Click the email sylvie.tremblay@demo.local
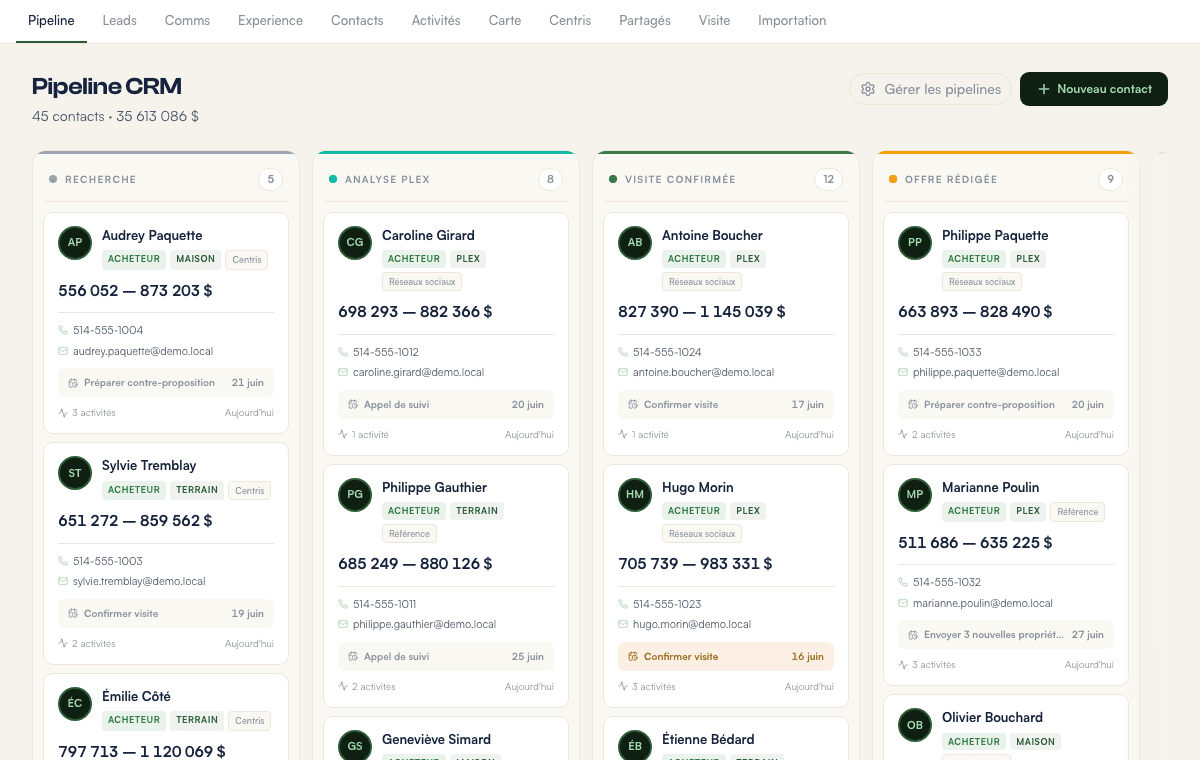This screenshot has height=760, width=1200. click(x=139, y=581)
